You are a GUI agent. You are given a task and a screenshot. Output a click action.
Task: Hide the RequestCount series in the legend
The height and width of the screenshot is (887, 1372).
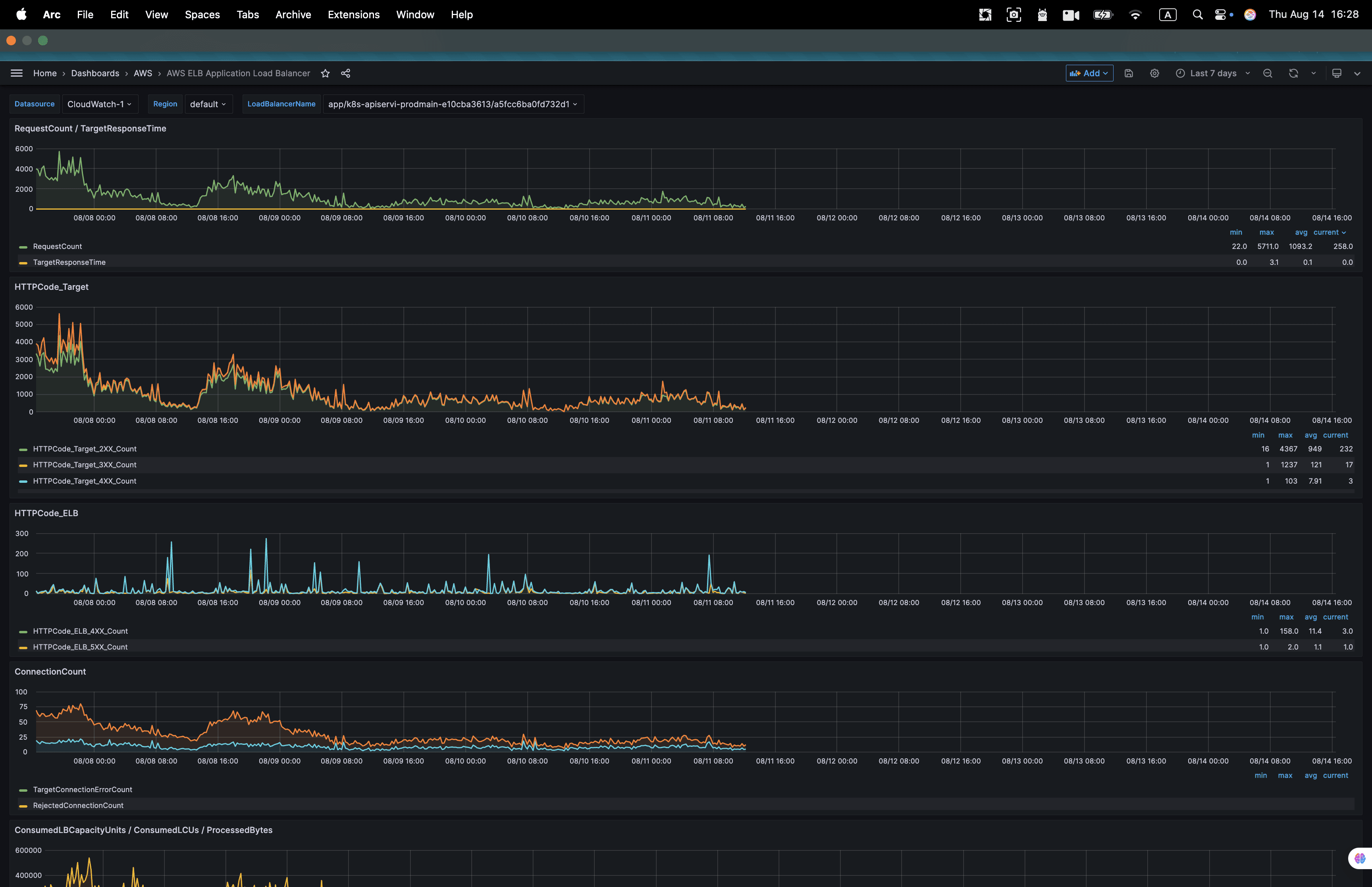(x=57, y=246)
